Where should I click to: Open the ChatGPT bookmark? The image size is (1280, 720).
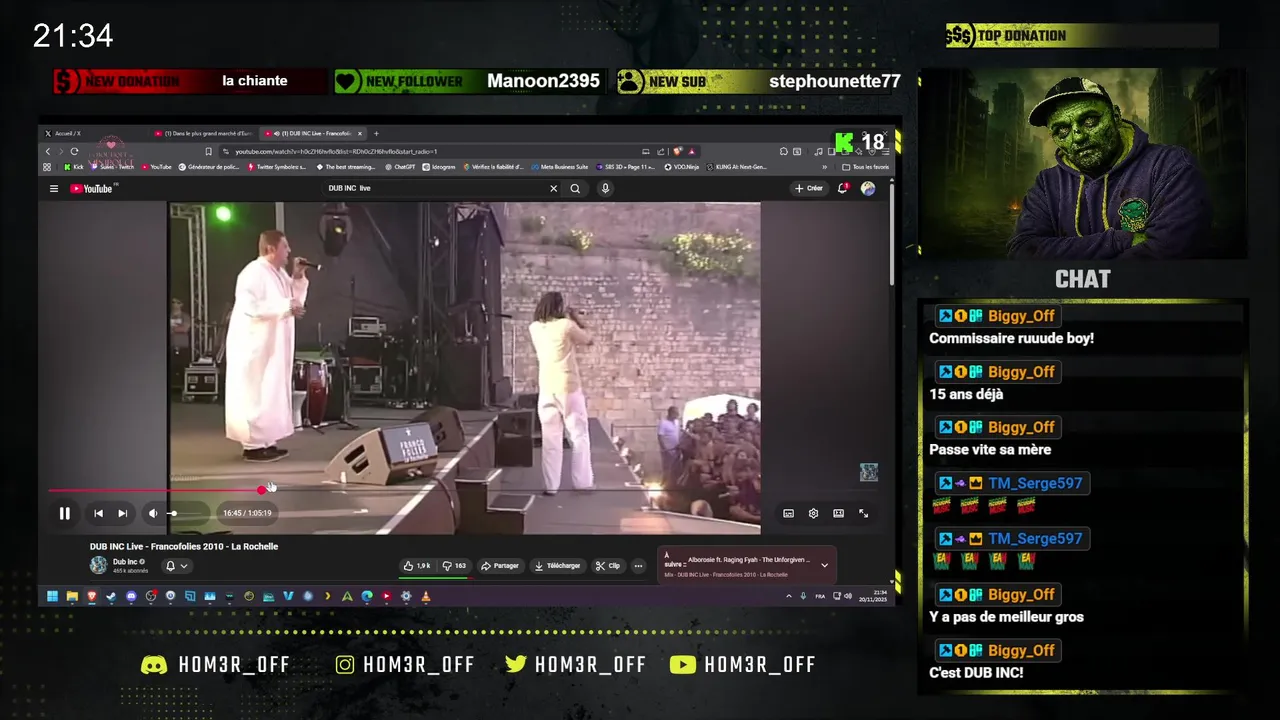[x=400, y=167]
